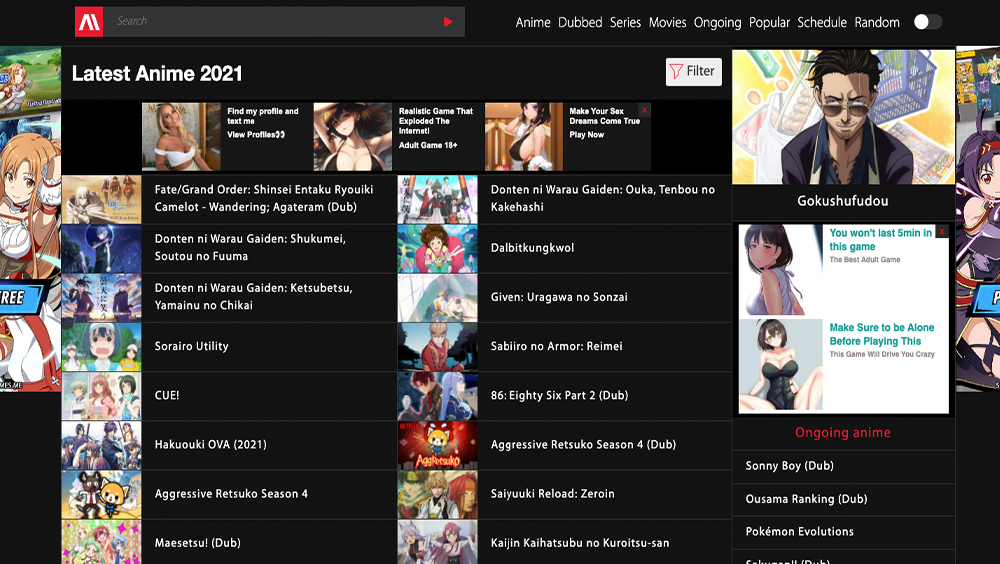Click the Kaijin Kaihatsubu thumbnail
Screen dimensions: 1000x564
point(438,542)
